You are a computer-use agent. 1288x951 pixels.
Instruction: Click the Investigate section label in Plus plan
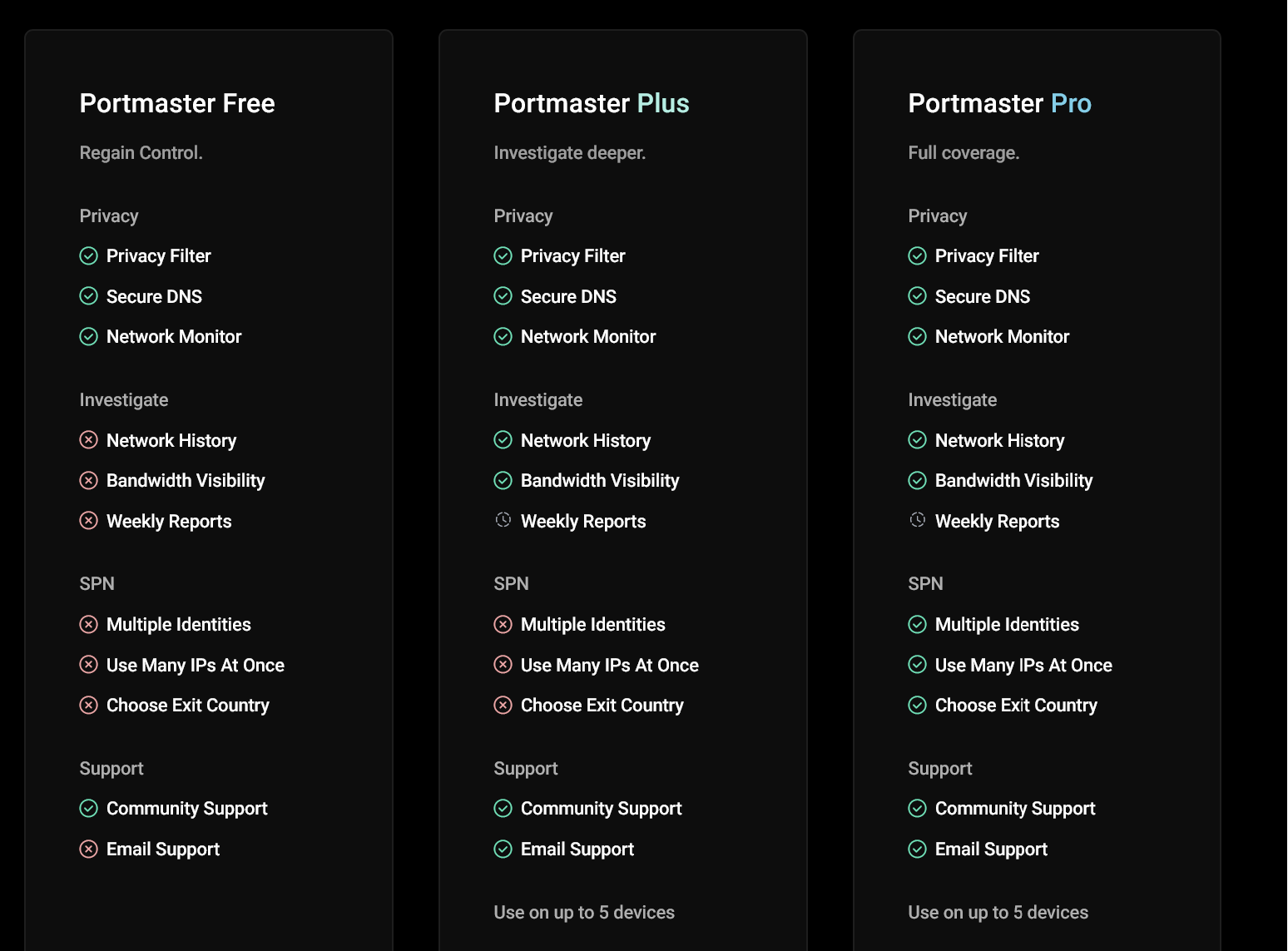538,400
